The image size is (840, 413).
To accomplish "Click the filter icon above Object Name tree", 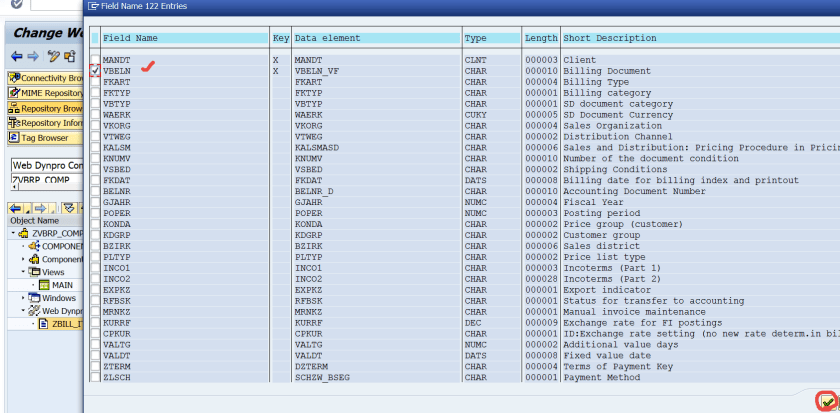I will 69,208.
